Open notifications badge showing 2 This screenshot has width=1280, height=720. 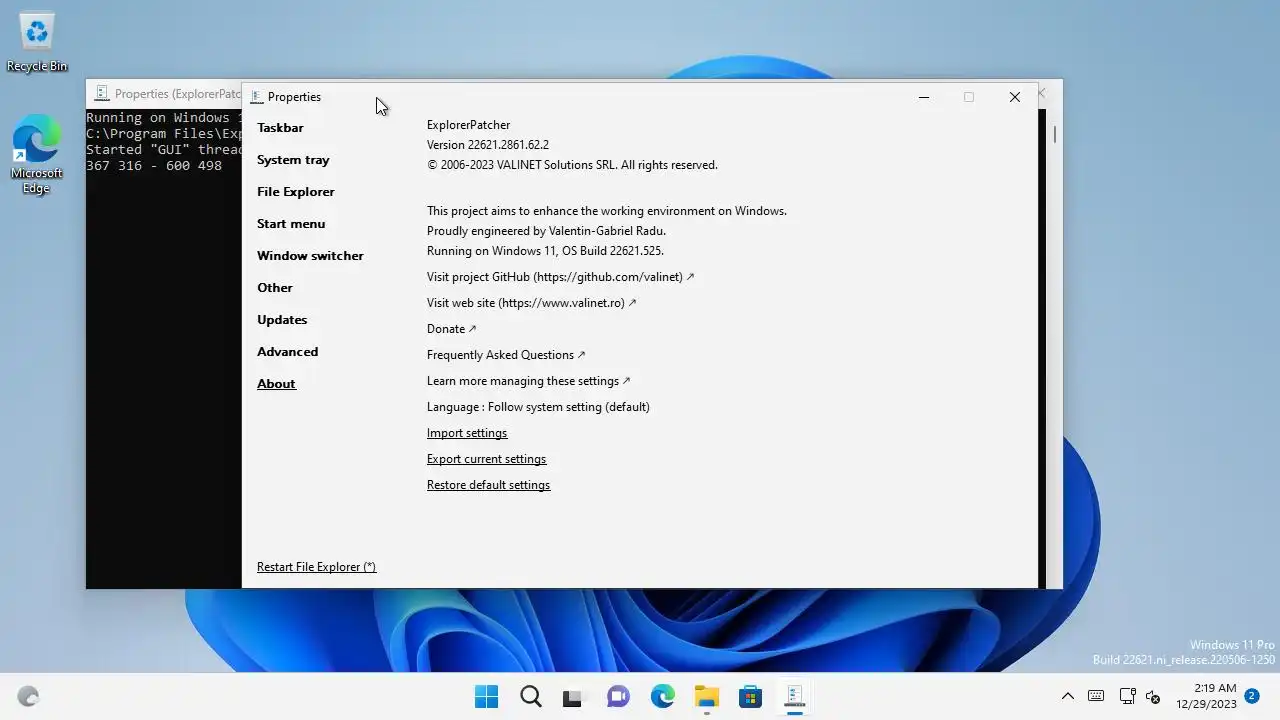pyautogui.click(x=1251, y=696)
